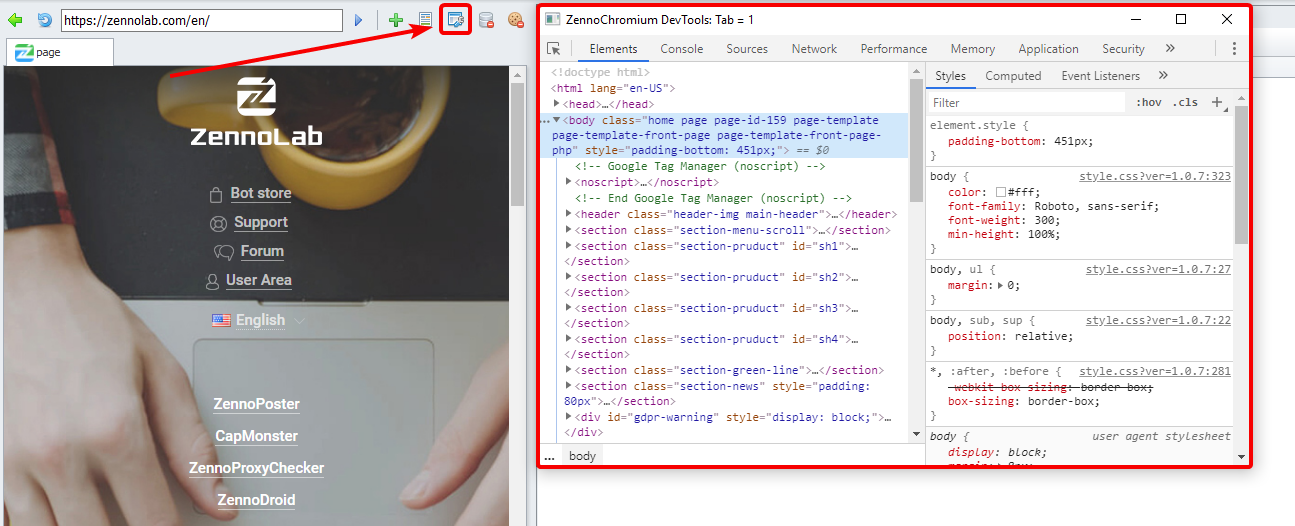This screenshot has width=1295, height=526.
Task: Collapse the body element node
Action: tap(557, 120)
